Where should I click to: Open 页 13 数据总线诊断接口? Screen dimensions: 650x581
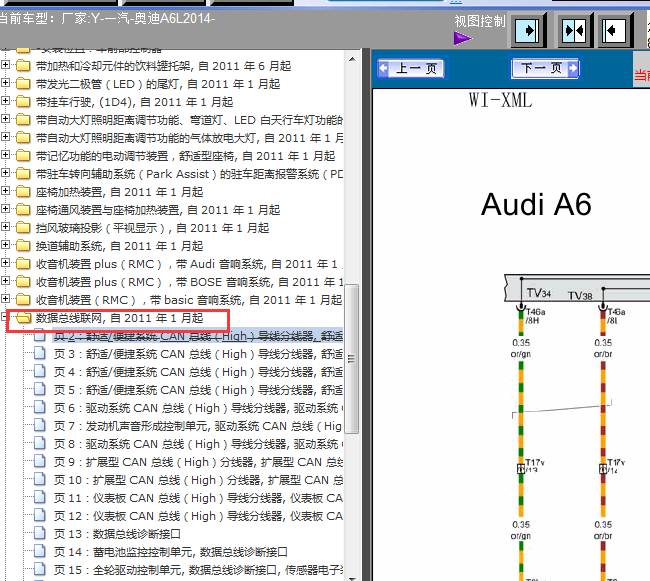tap(117, 534)
